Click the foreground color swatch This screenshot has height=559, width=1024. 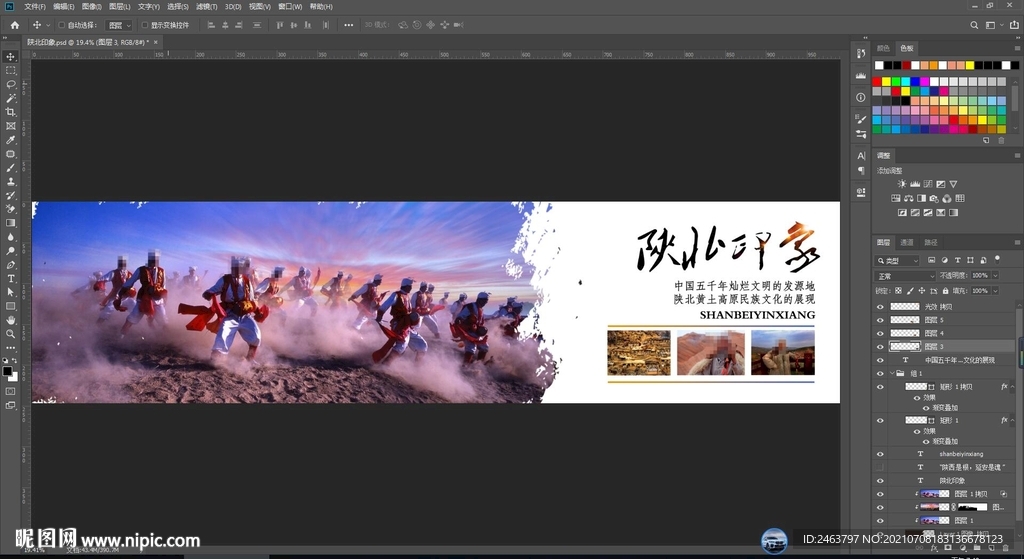[x=7, y=372]
